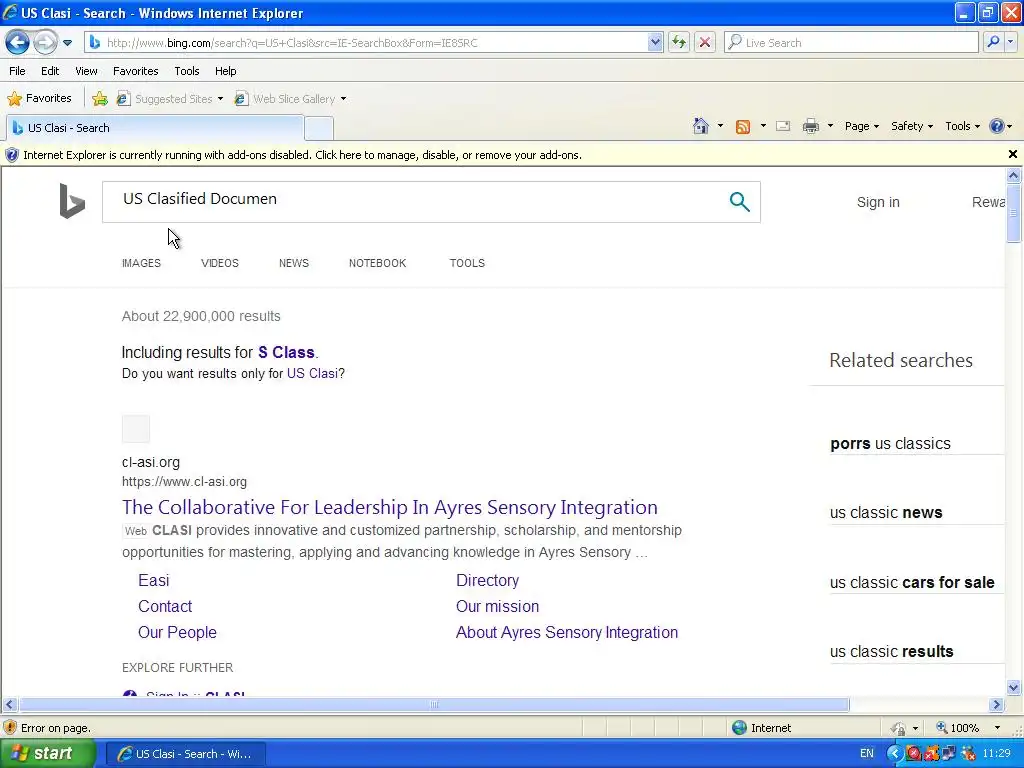Click the Home icon in command bar
1024x768 pixels.
point(701,126)
